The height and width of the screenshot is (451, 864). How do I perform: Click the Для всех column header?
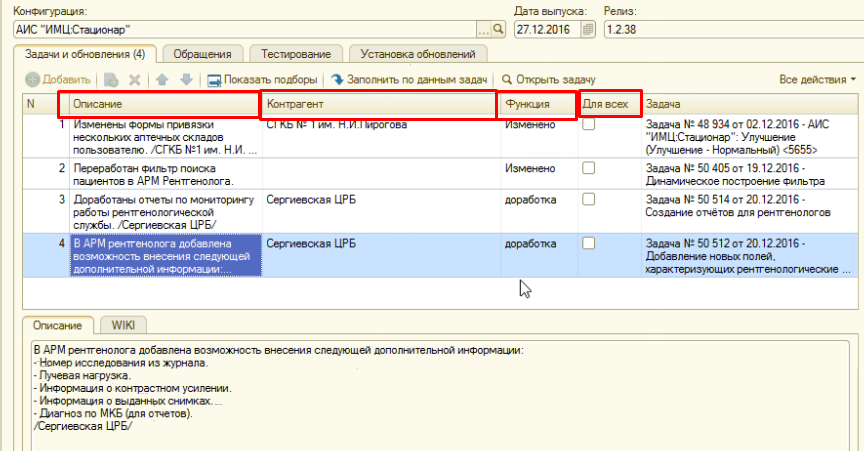[609, 104]
